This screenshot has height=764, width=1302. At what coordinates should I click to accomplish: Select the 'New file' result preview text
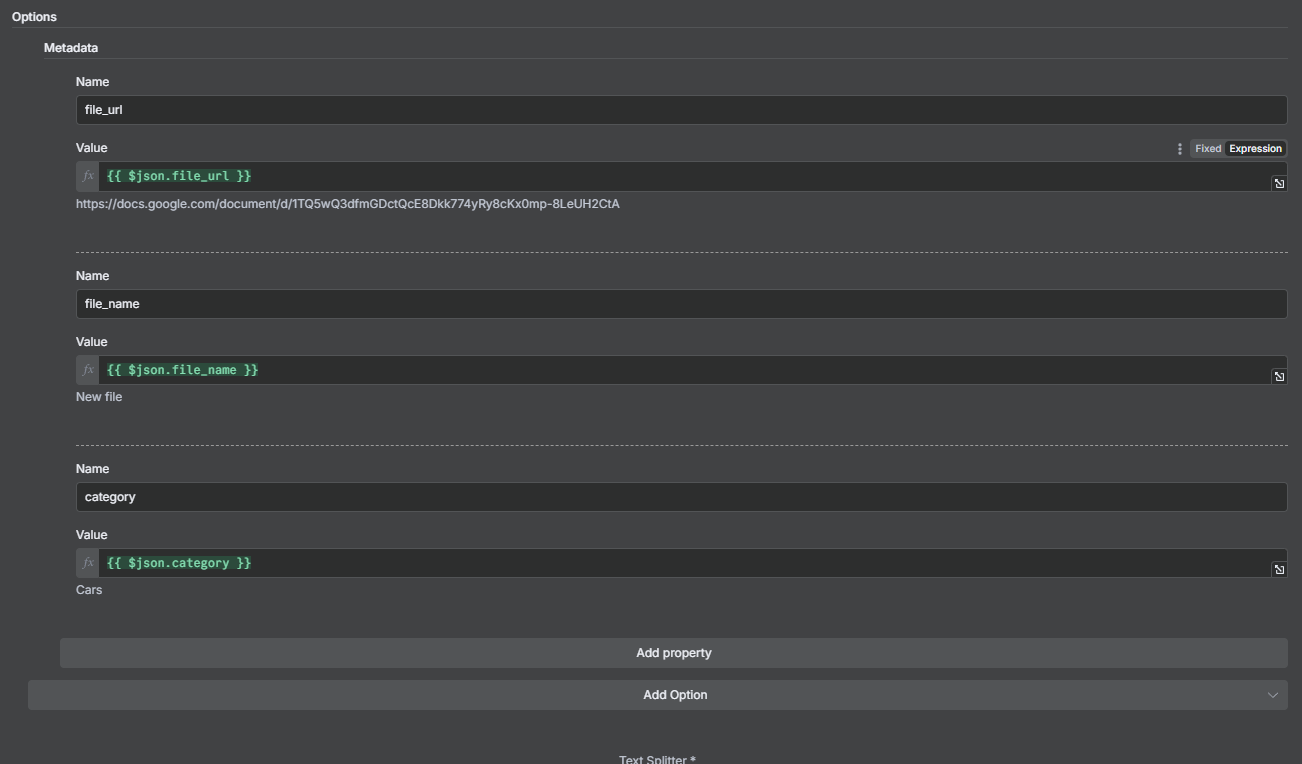[99, 397]
